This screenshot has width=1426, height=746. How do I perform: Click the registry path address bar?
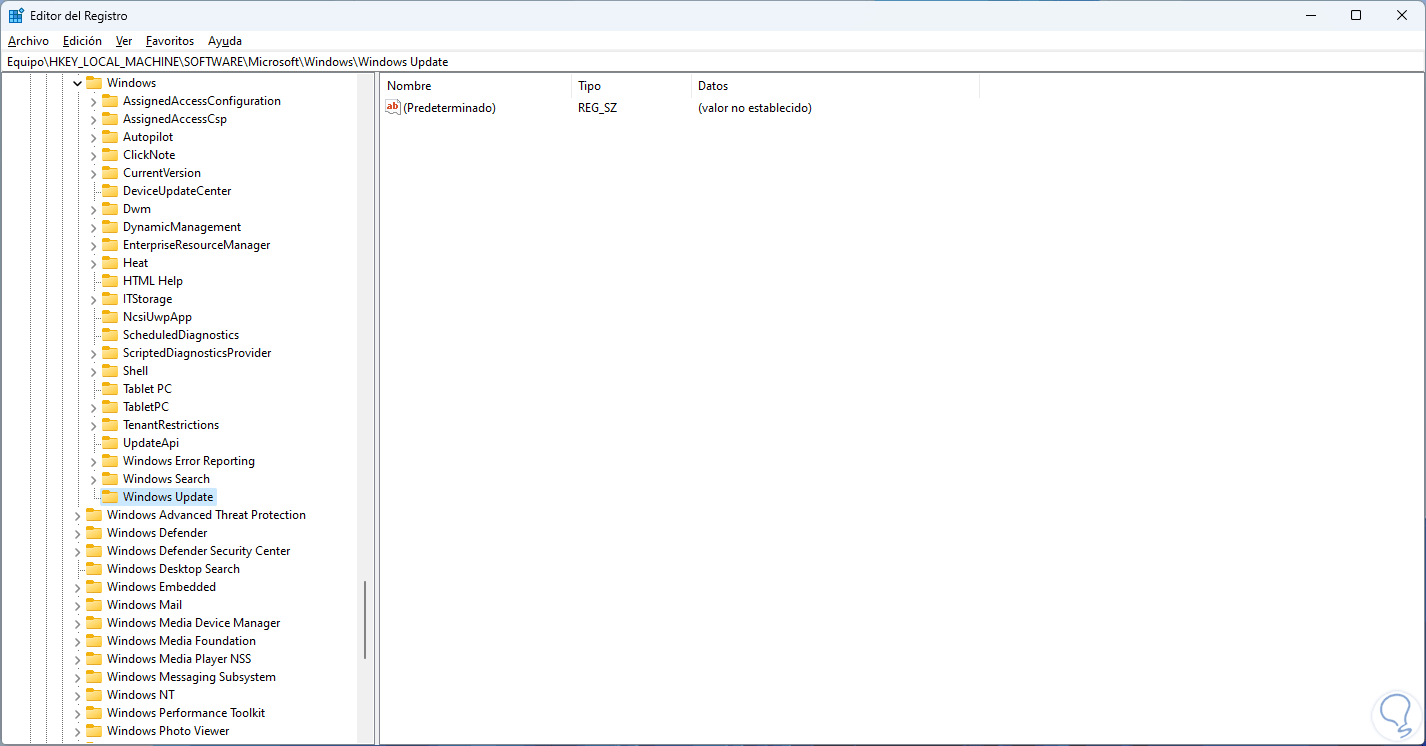[x=712, y=62]
